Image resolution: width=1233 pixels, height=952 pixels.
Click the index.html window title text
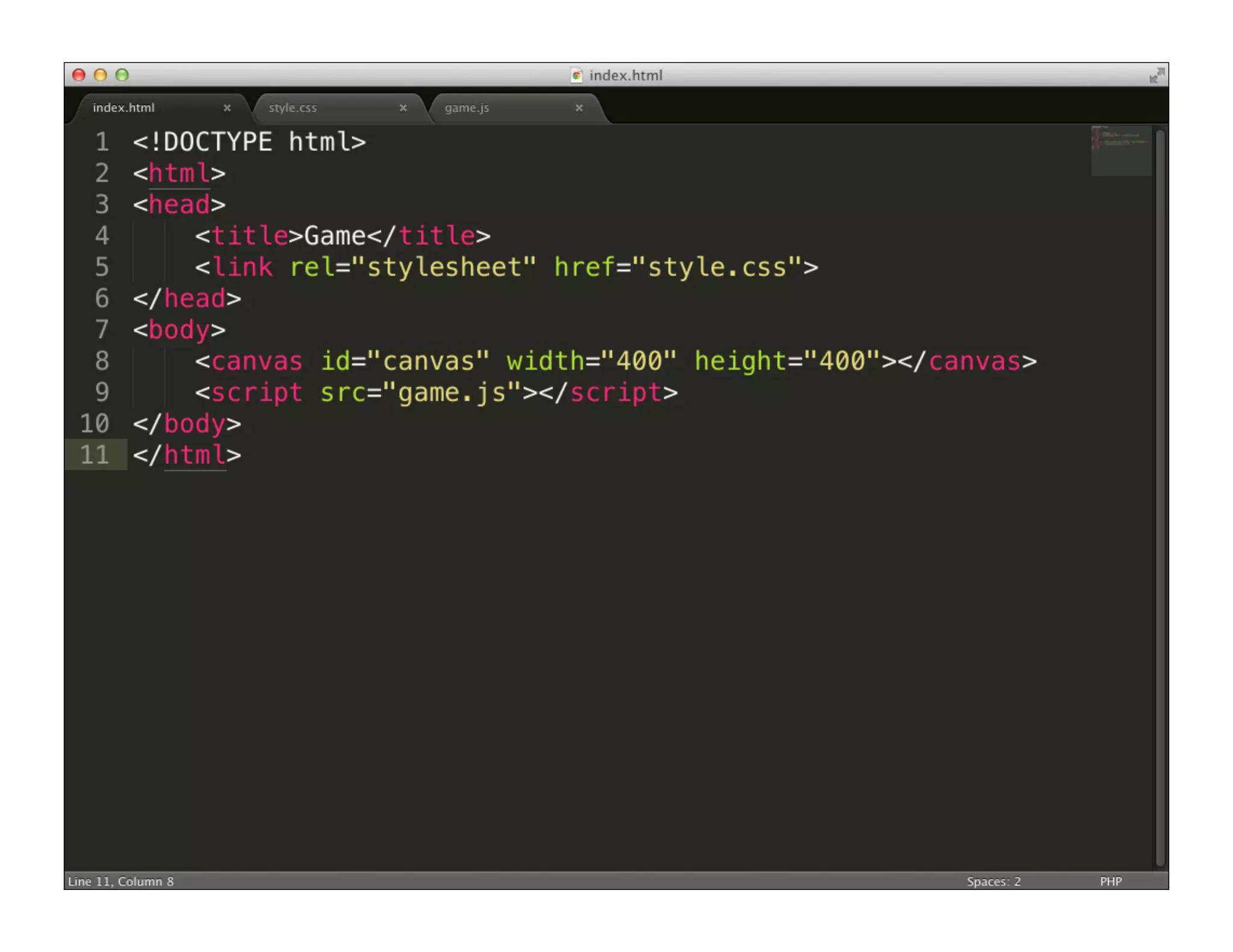pos(626,75)
